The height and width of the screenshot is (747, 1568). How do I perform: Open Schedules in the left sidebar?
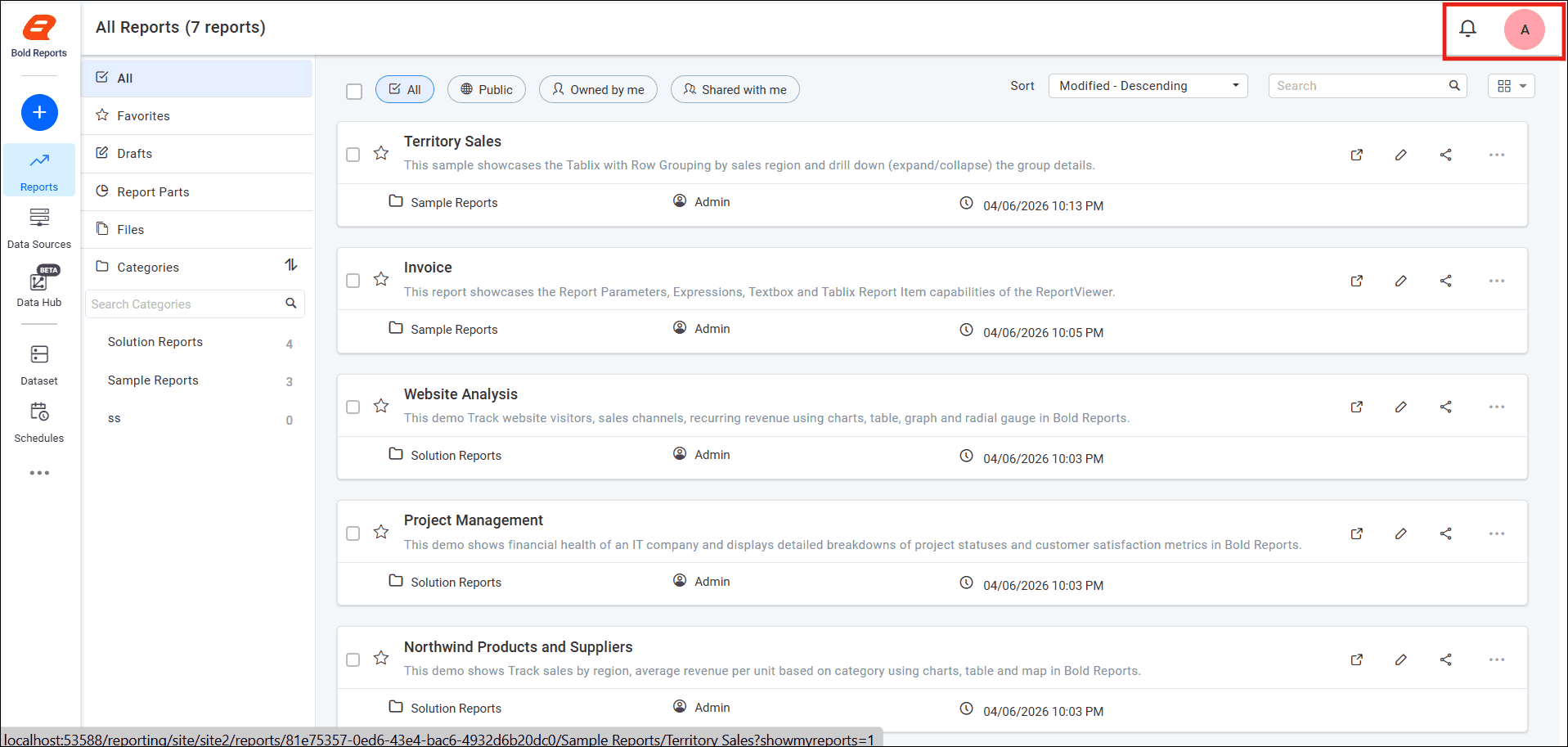coord(39,421)
